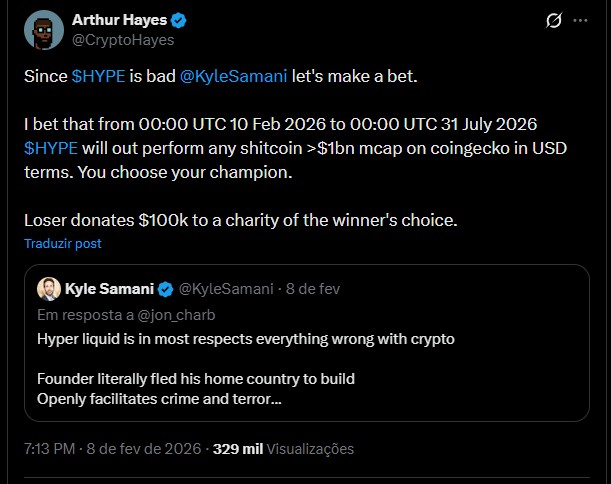Open Kyle Samani's name in quoted post
The image size is (611, 484).
(110, 289)
